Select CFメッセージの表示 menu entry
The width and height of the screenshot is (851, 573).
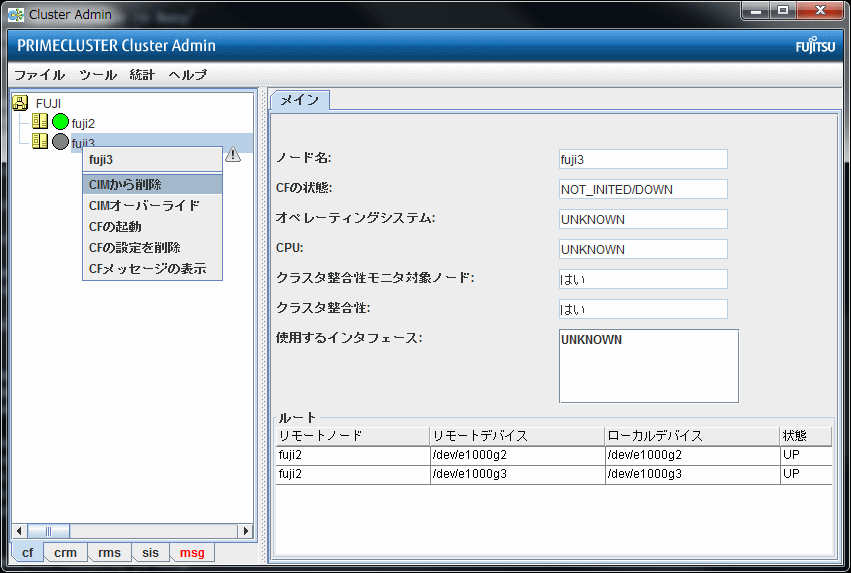pyautogui.click(x=153, y=269)
